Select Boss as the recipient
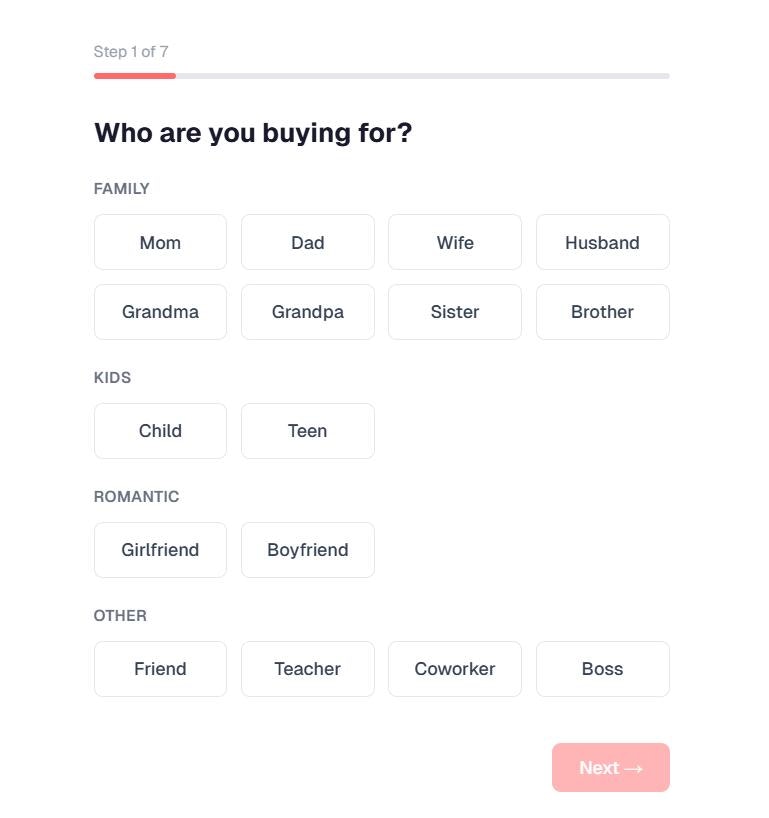Screen dimensions: 769x818 pyautogui.click(x=602, y=669)
